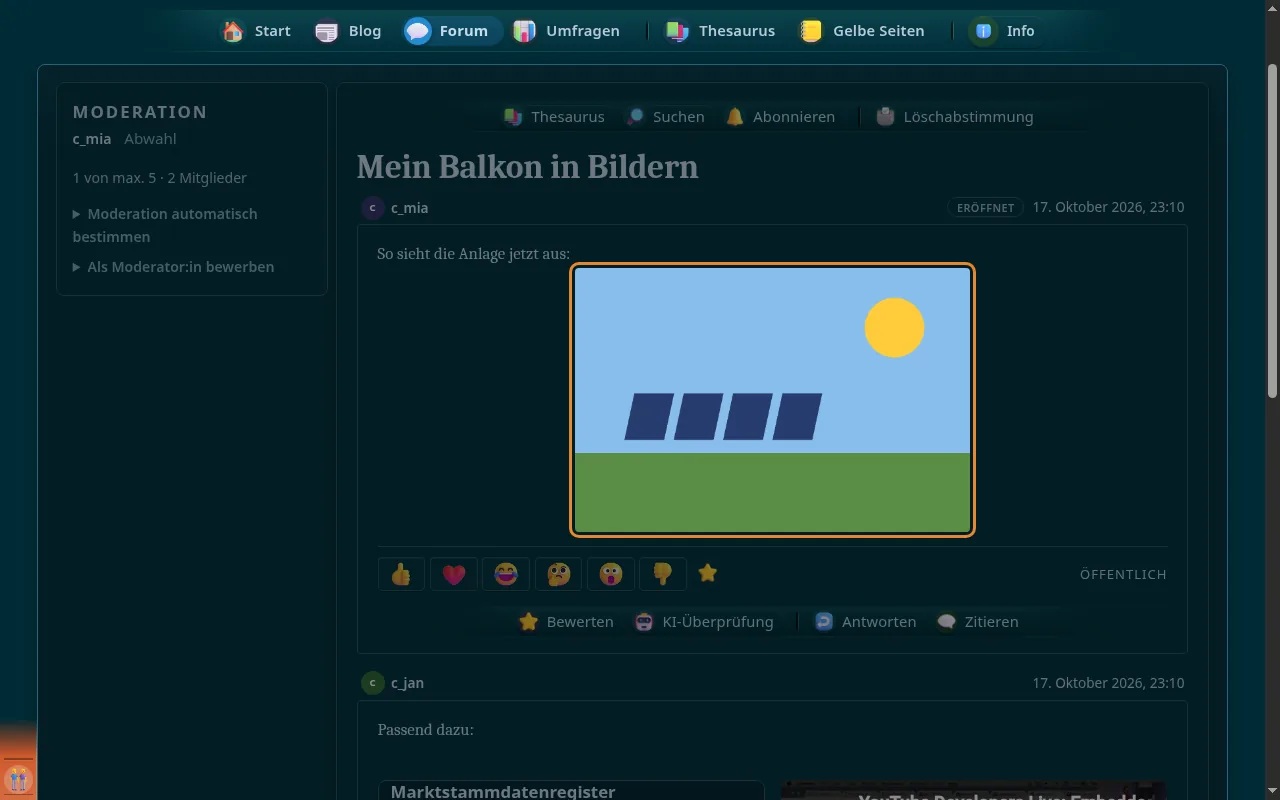React with the thumbs-down emoji
1280x800 pixels.
(662, 574)
